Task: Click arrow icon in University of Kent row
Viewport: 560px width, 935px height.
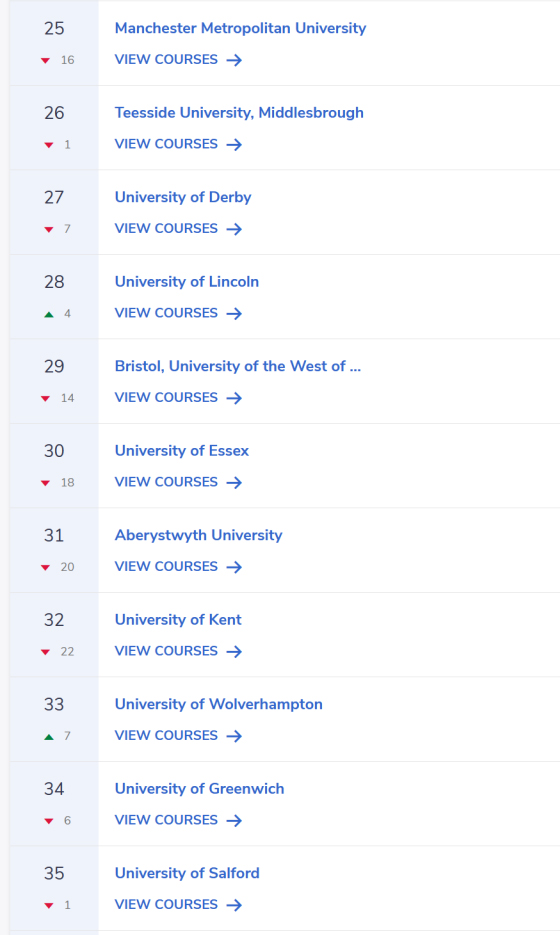Action: pyautogui.click(x=234, y=652)
